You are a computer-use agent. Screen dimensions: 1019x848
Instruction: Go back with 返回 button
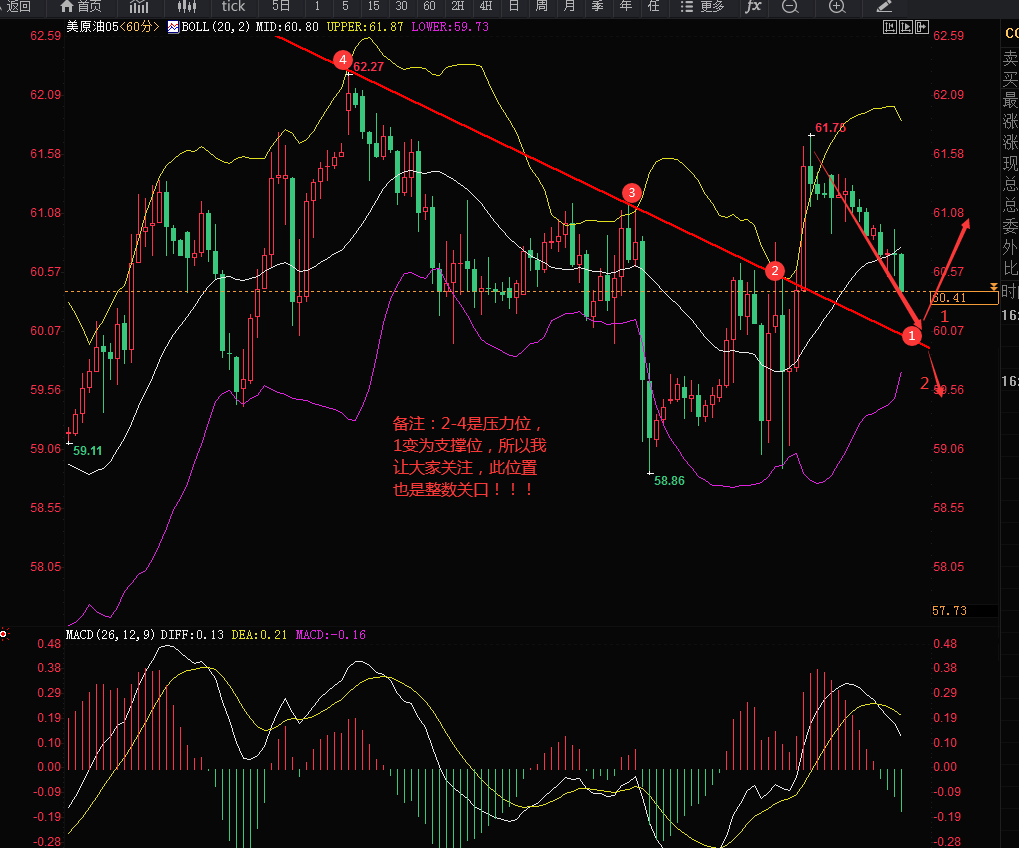tap(16, 6)
